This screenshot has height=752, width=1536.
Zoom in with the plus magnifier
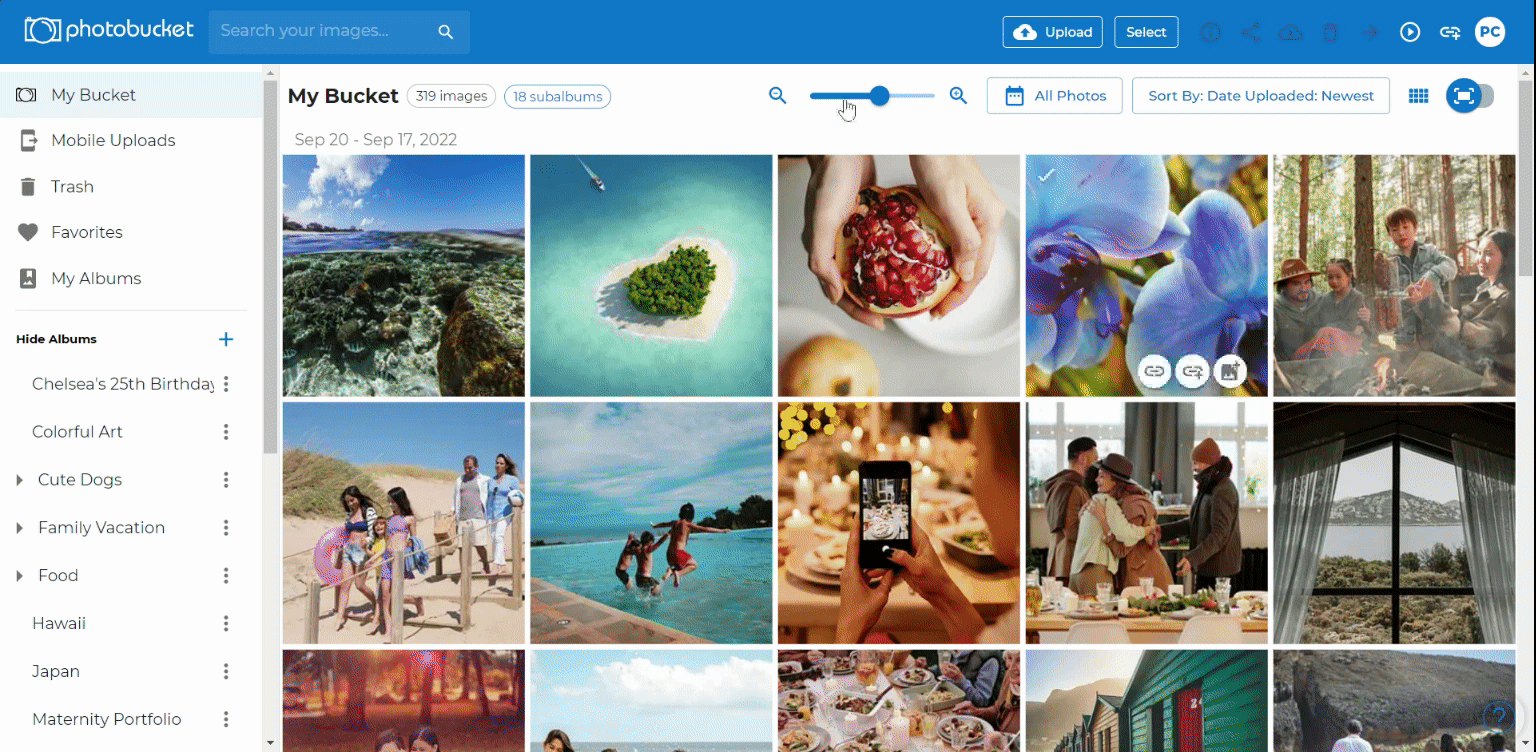tap(958, 96)
